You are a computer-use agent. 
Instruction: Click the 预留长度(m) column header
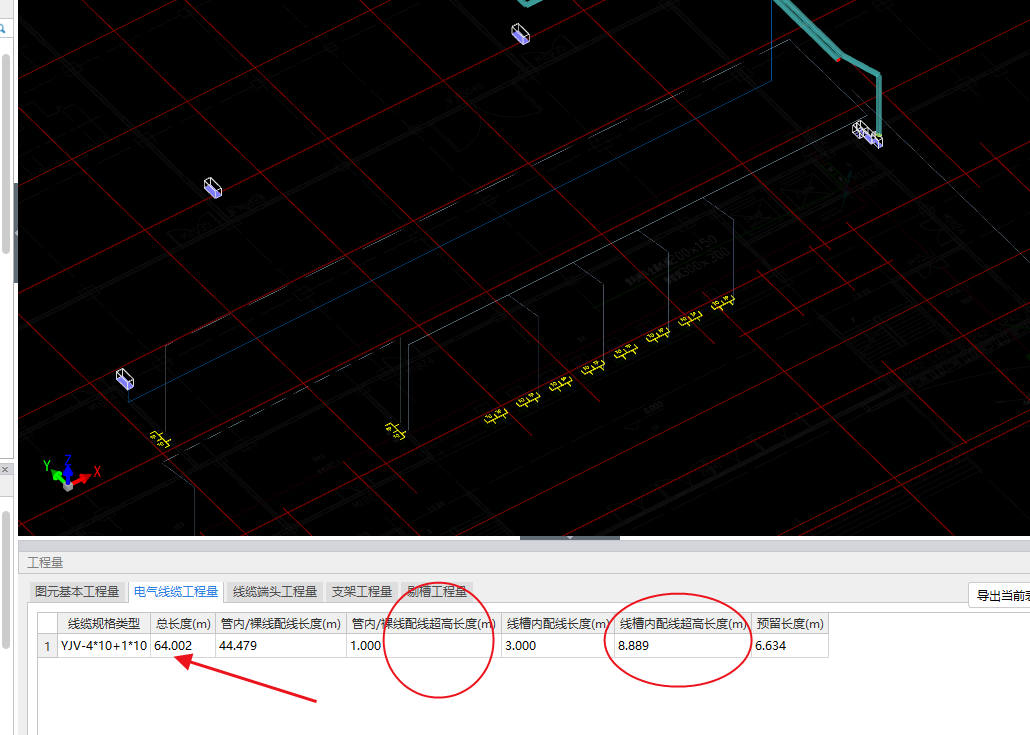790,623
